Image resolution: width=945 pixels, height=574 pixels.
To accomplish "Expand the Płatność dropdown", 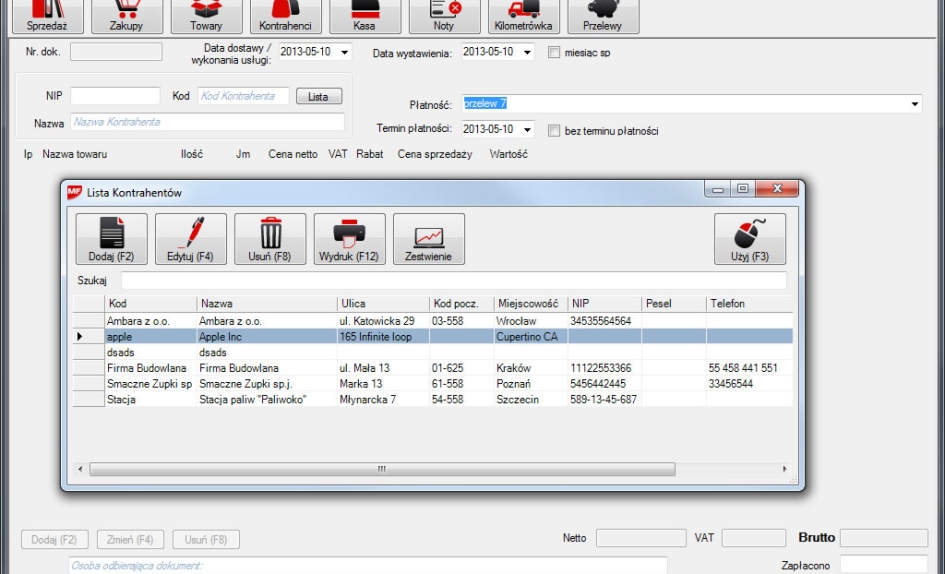I will click(914, 104).
